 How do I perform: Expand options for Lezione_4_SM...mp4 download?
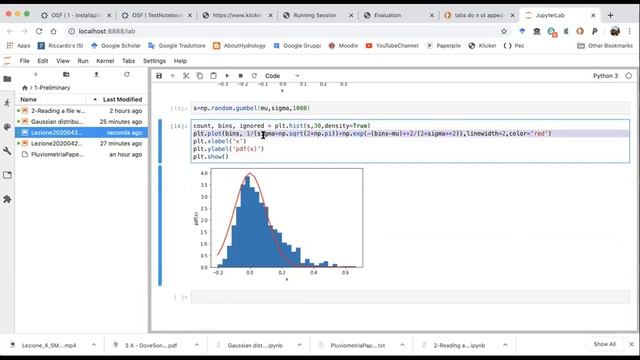point(93,345)
